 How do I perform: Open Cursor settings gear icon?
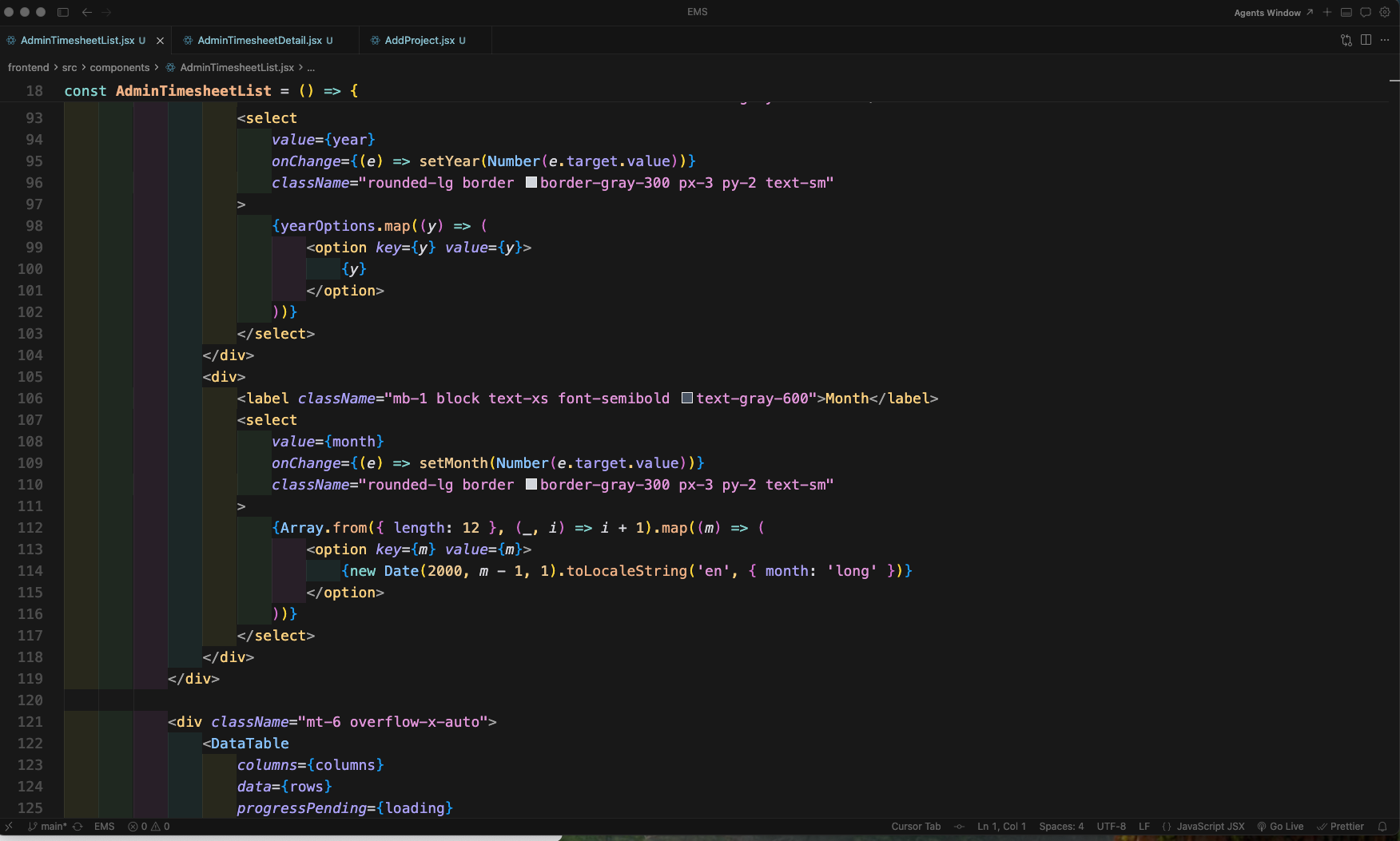coord(1385,12)
